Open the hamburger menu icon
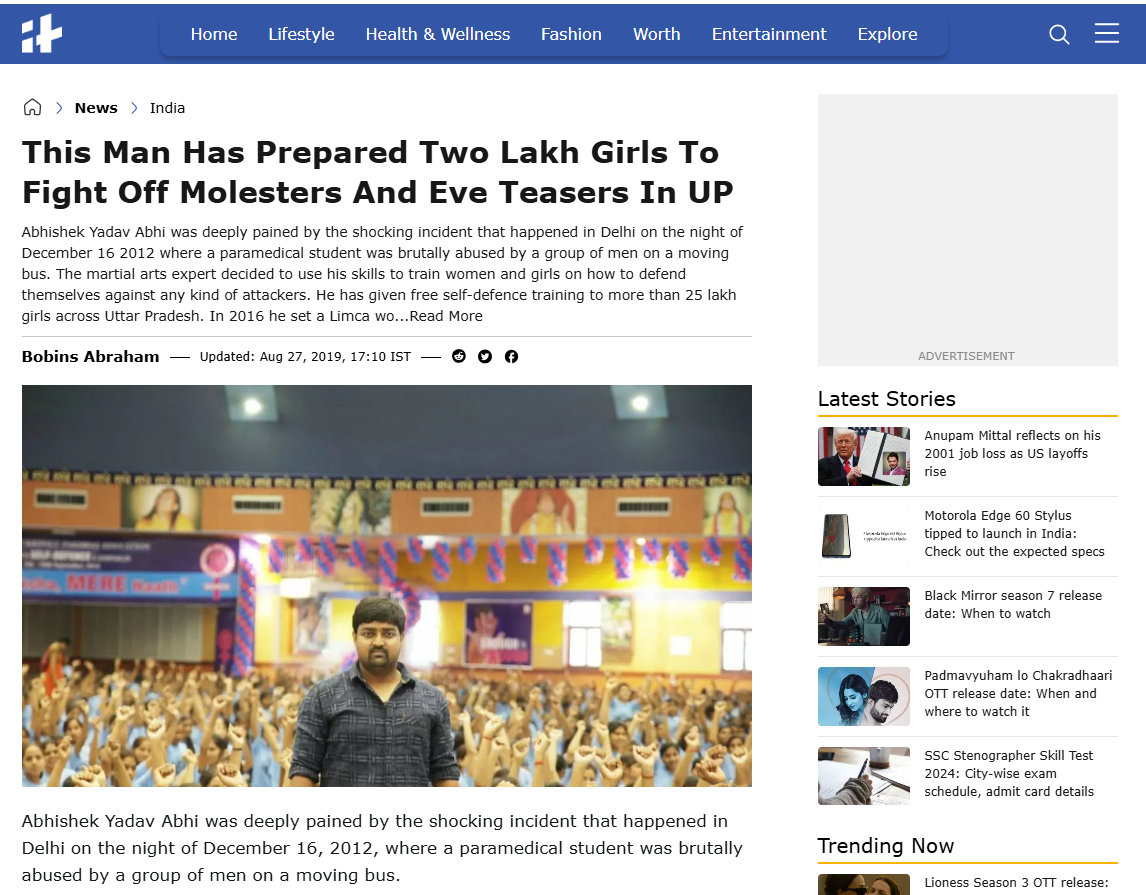 point(1107,34)
